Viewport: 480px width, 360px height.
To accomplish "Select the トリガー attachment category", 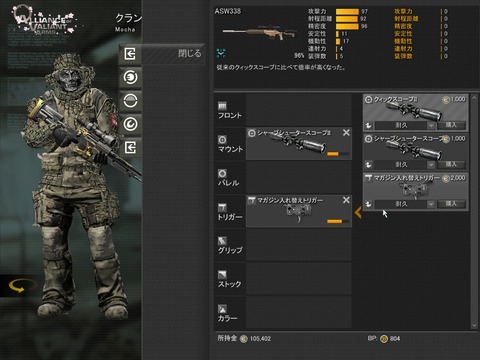I will click(x=230, y=212).
